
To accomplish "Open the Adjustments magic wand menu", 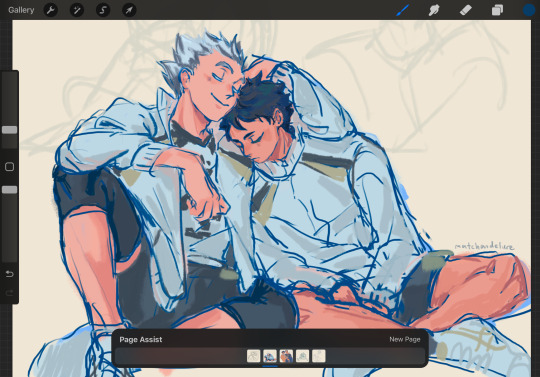I will pyautogui.click(x=77, y=10).
